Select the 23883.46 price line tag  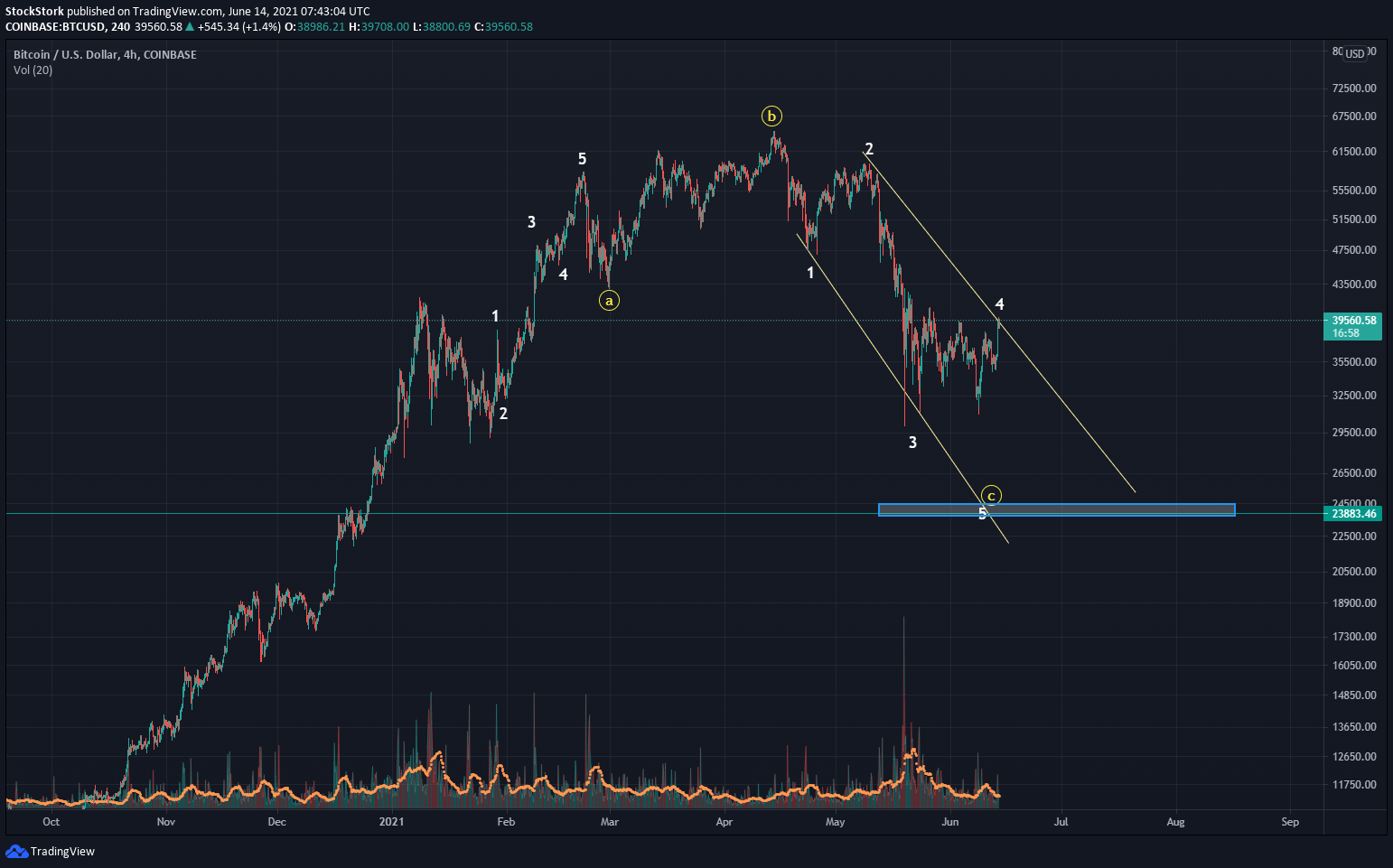(x=1354, y=514)
